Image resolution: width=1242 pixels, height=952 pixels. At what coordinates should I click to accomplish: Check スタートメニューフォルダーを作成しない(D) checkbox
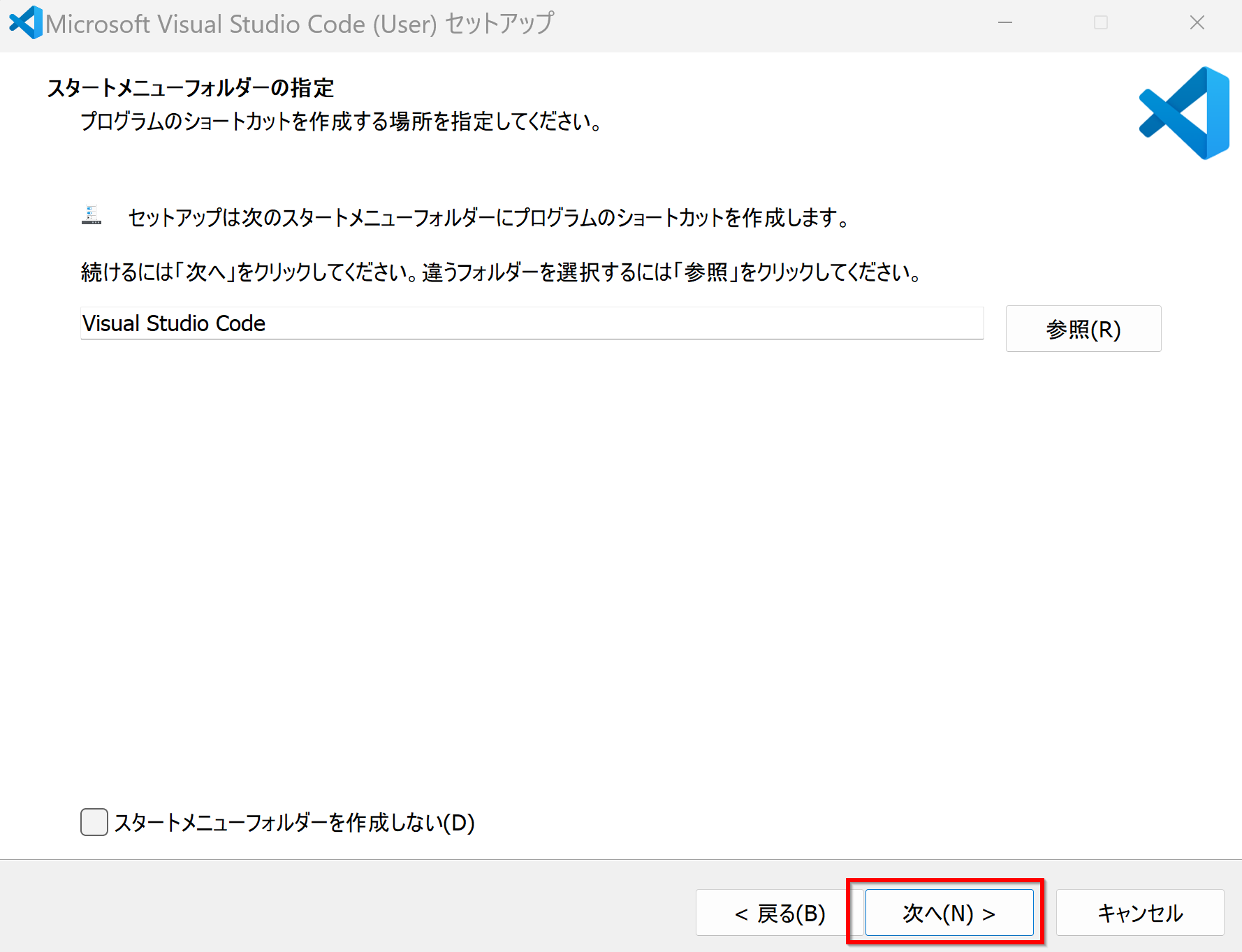pos(94,822)
